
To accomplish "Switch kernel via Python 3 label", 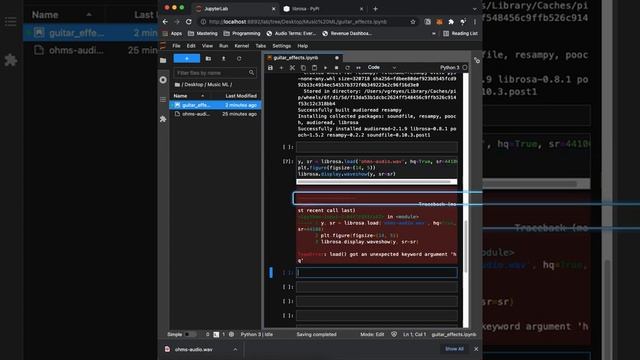I will click(449, 68).
